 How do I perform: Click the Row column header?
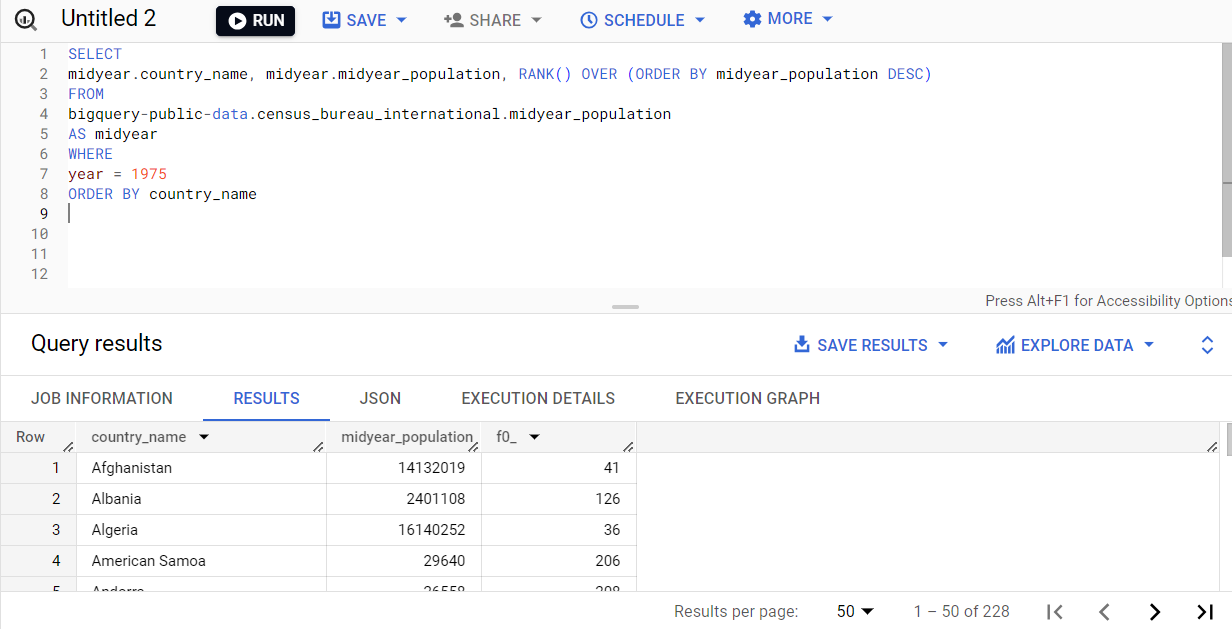31,437
